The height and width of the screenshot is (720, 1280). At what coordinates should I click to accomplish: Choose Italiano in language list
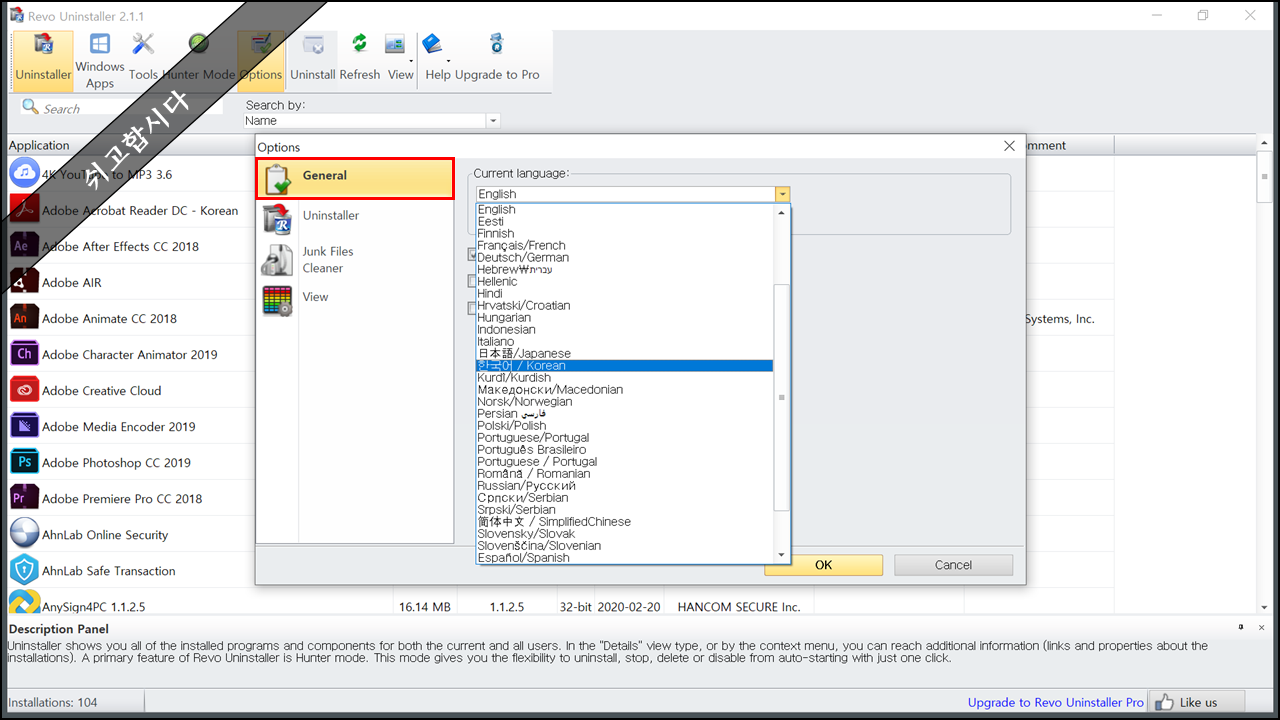[x=625, y=342]
